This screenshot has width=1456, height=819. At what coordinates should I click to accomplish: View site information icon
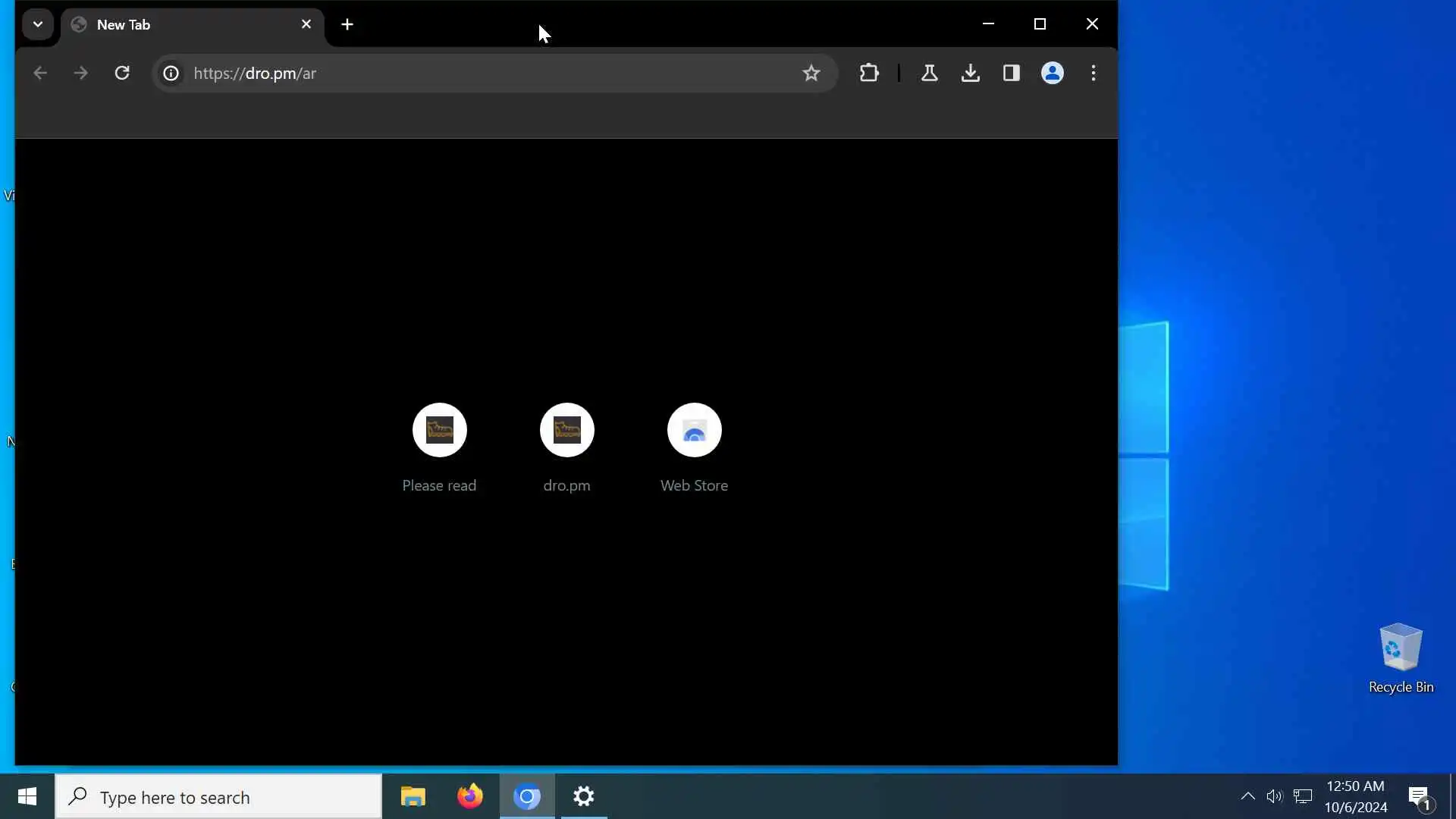pyautogui.click(x=171, y=73)
